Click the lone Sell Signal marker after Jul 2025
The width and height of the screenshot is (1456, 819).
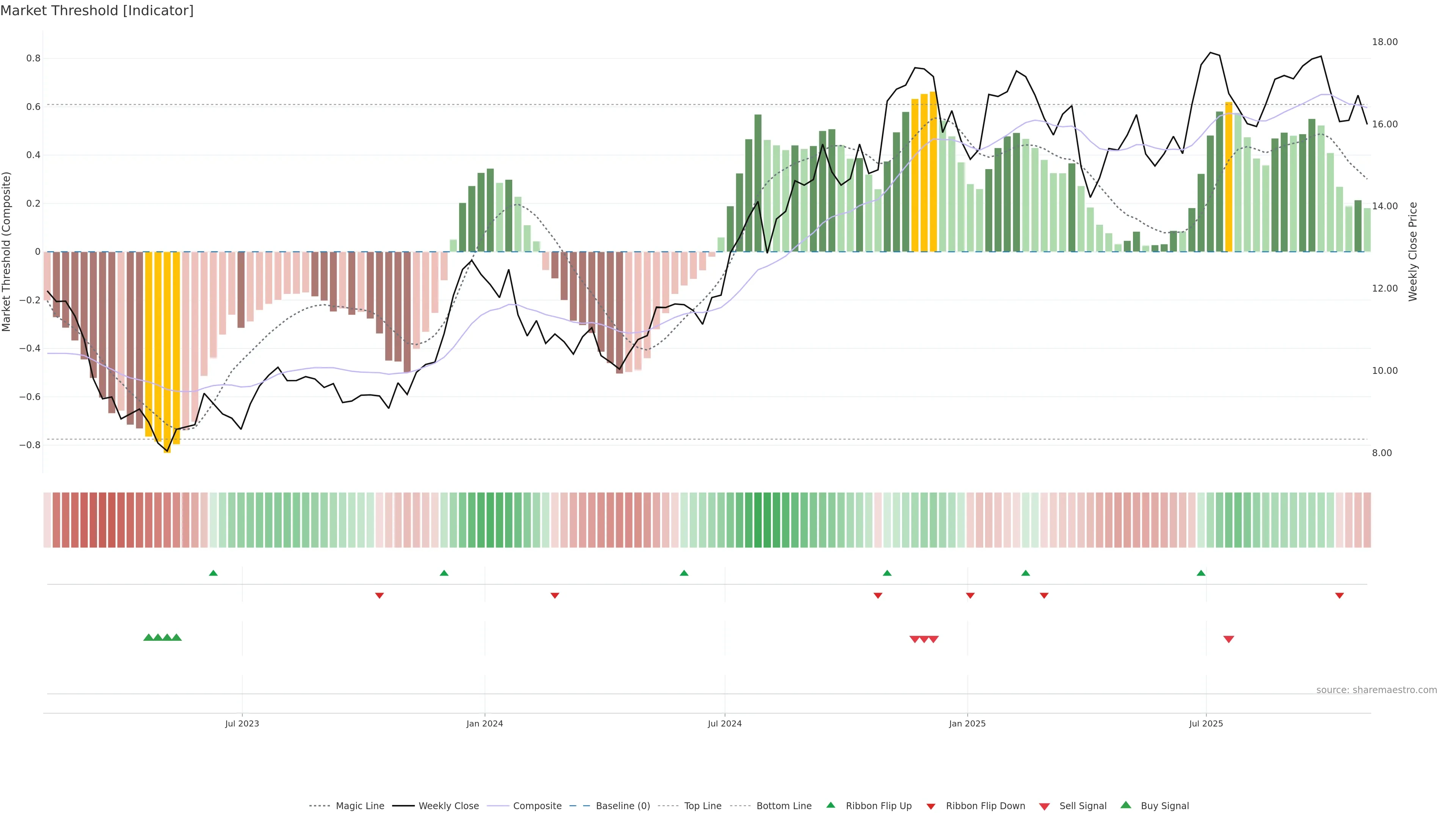[x=1228, y=639]
